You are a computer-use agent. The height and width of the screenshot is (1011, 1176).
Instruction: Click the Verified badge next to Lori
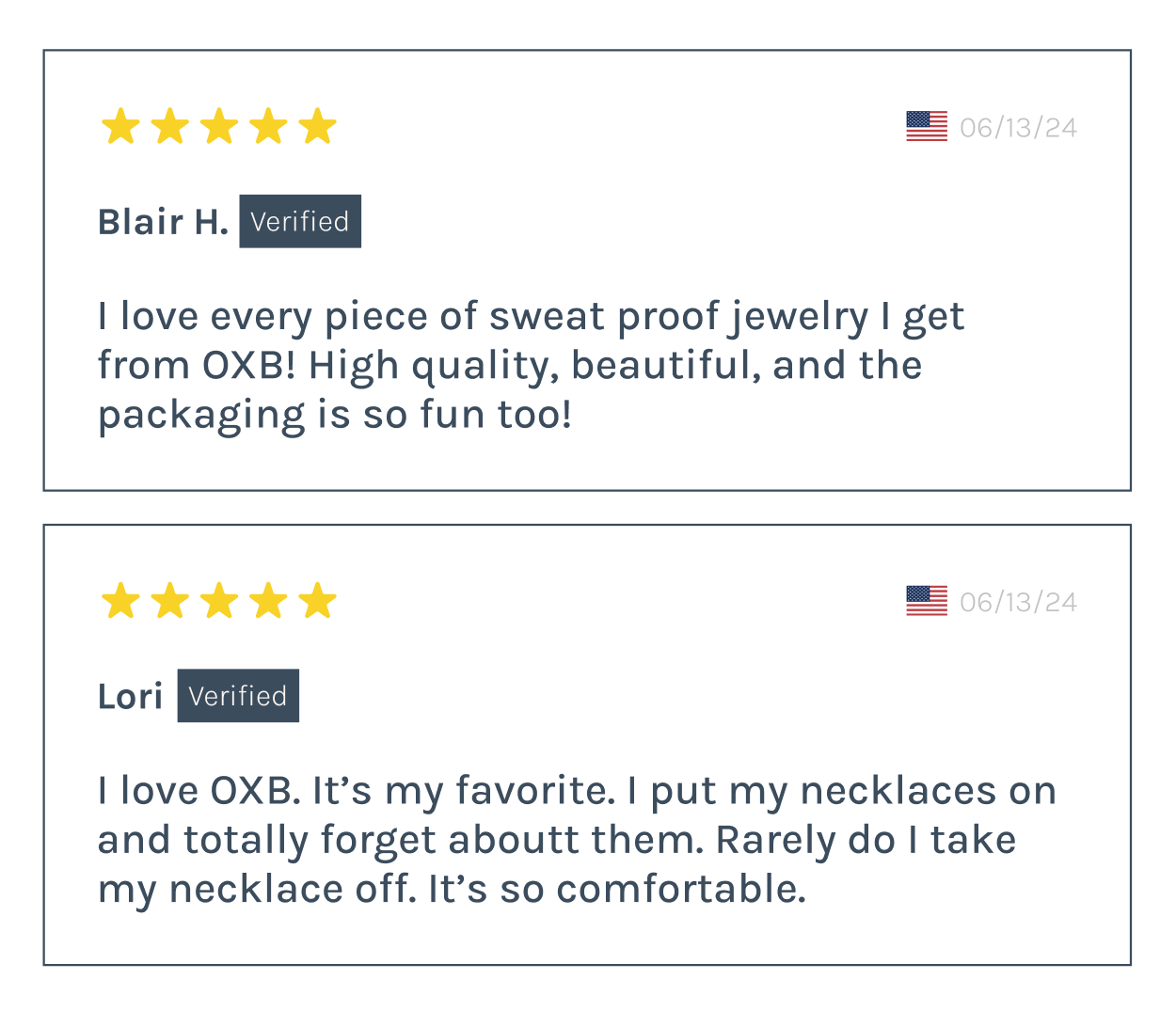(238, 696)
